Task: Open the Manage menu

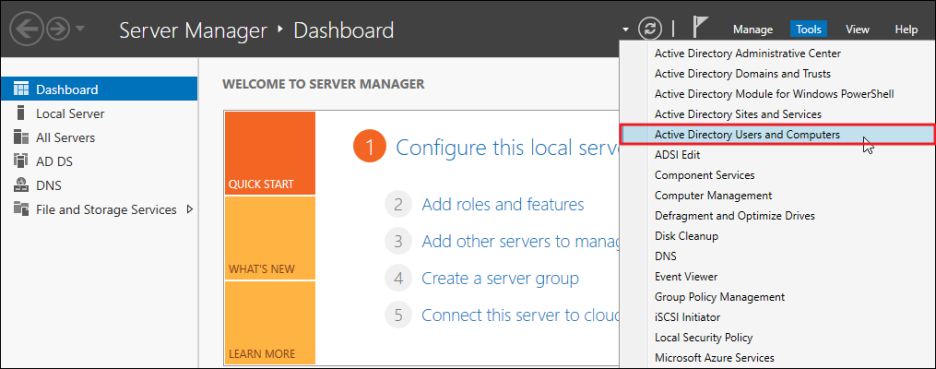Action: (x=753, y=29)
